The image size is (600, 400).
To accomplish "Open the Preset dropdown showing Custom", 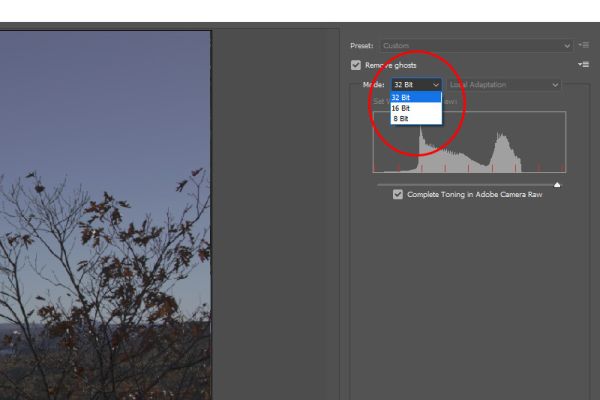I will coord(476,46).
